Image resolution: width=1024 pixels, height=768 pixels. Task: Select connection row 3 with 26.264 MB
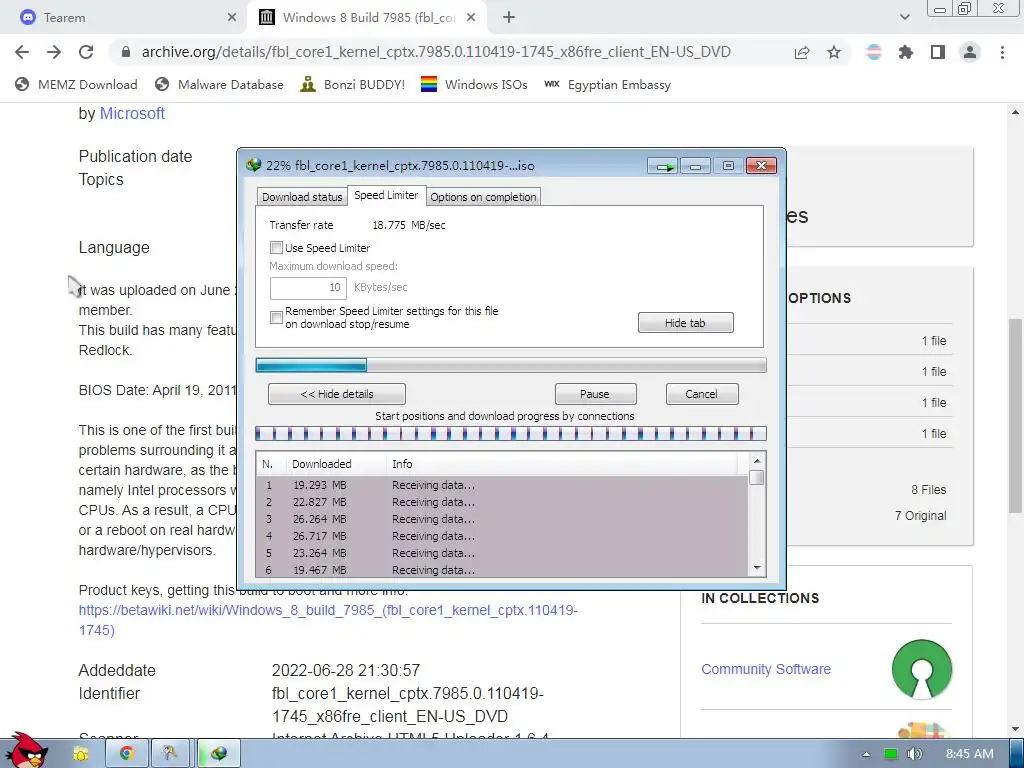(x=502, y=519)
